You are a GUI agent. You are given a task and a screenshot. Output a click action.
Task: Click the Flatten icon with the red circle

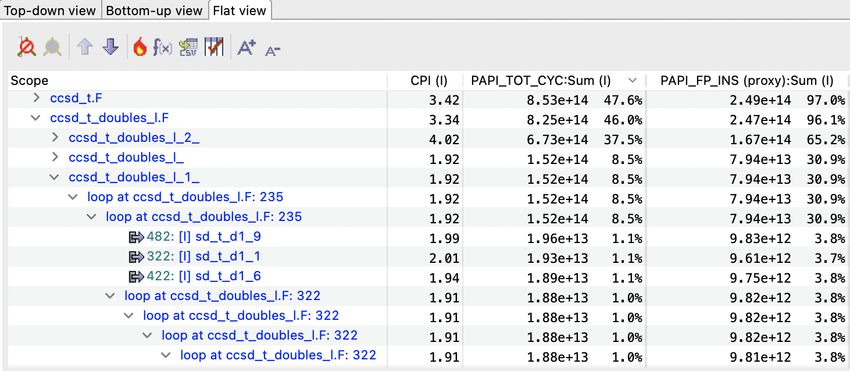coord(26,48)
